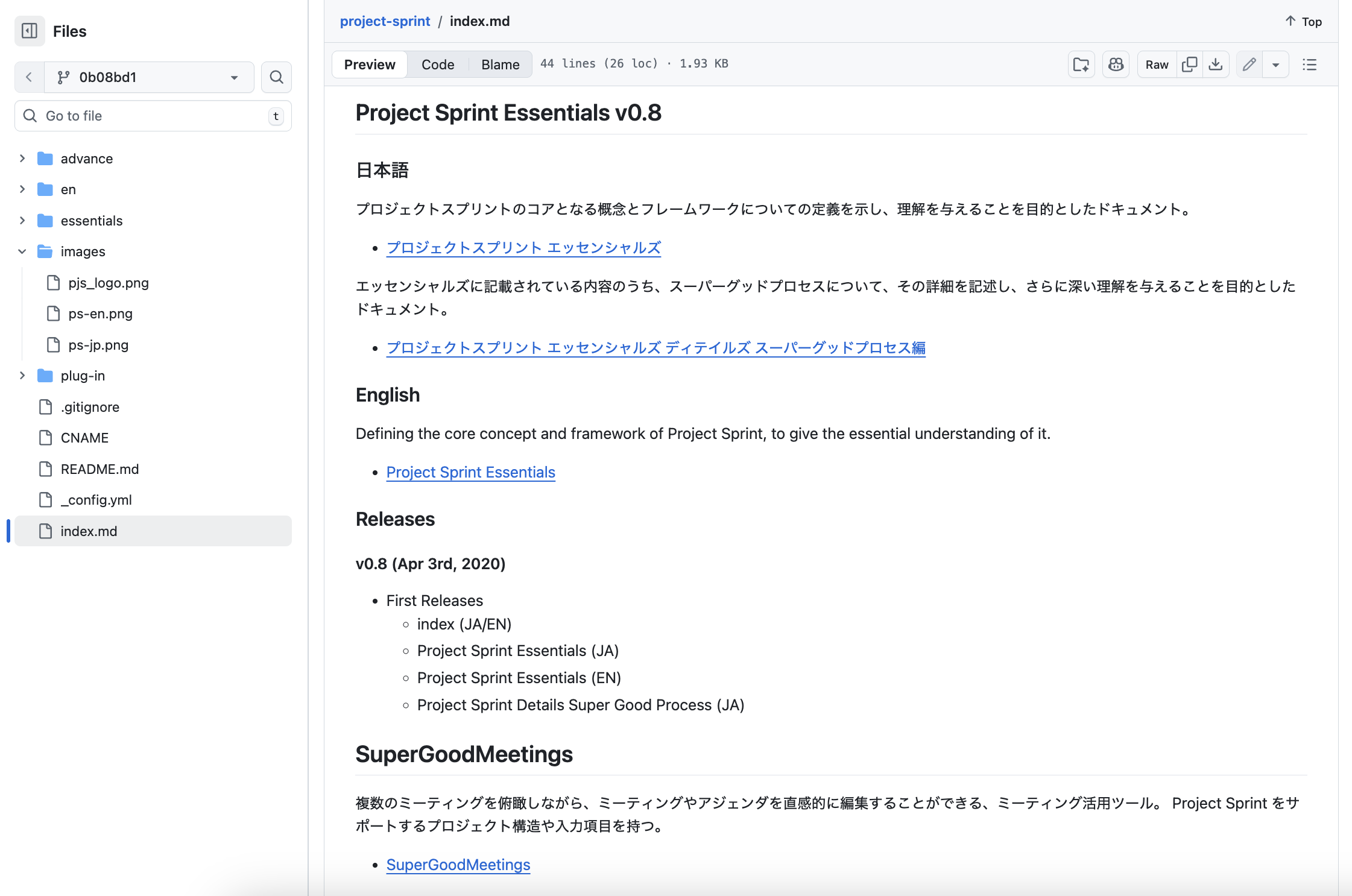
Task: Edit this file with pencil icon
Action: point(1249,65)
